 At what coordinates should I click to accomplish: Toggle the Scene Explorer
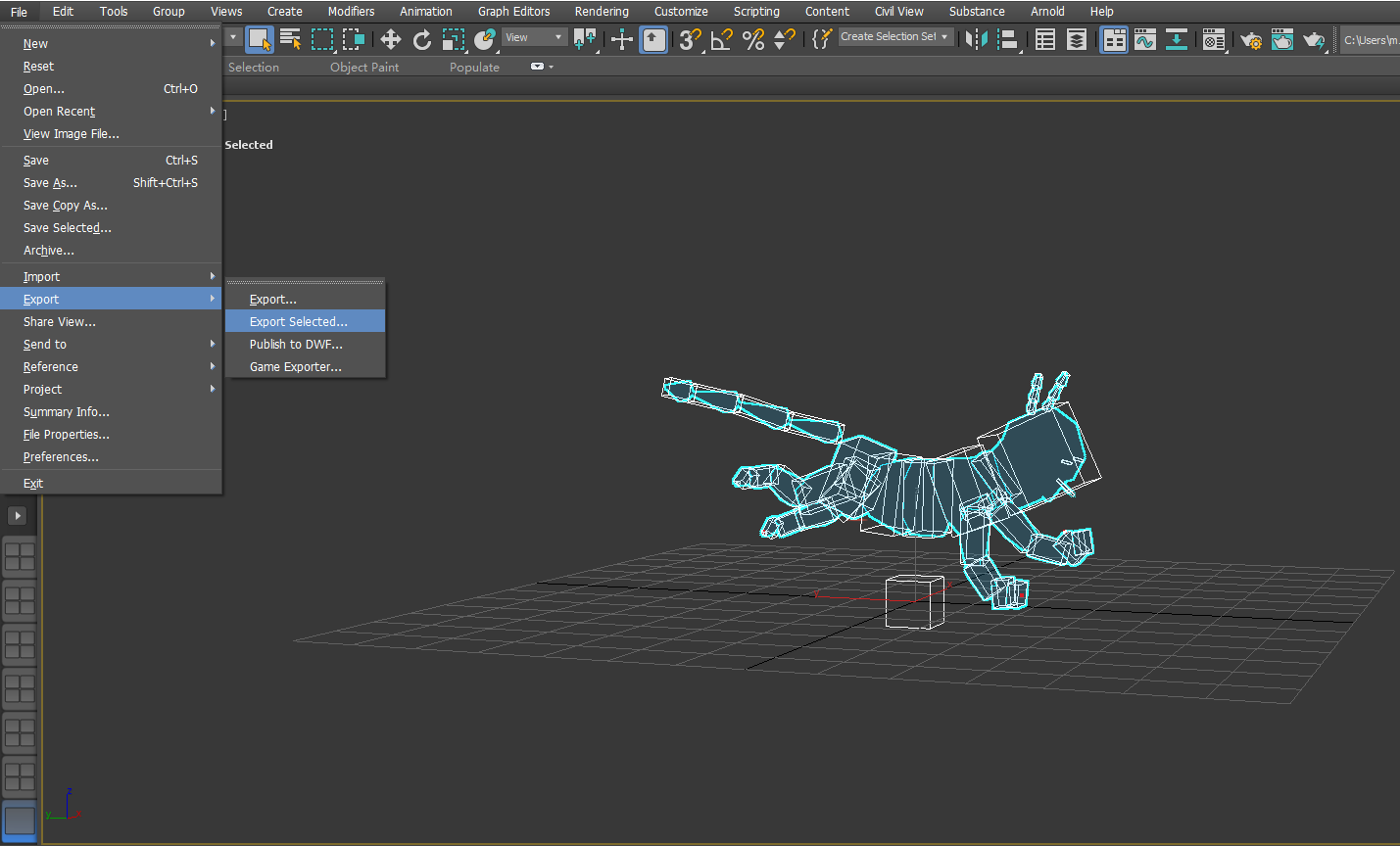pos(1045,39)
